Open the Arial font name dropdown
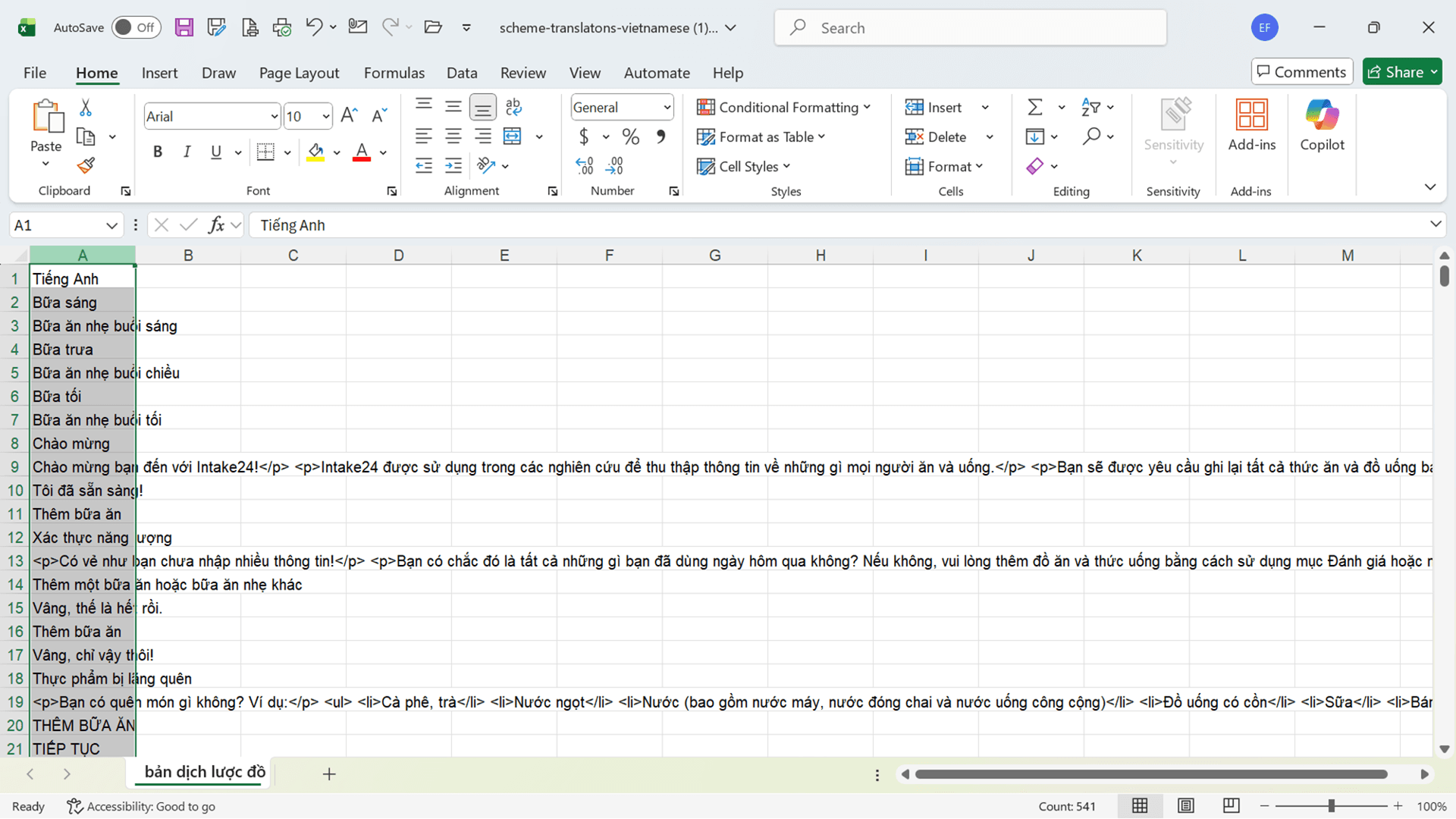This screenshot has height=819, width=1456. pyautogui.click(x=275, y=116)
